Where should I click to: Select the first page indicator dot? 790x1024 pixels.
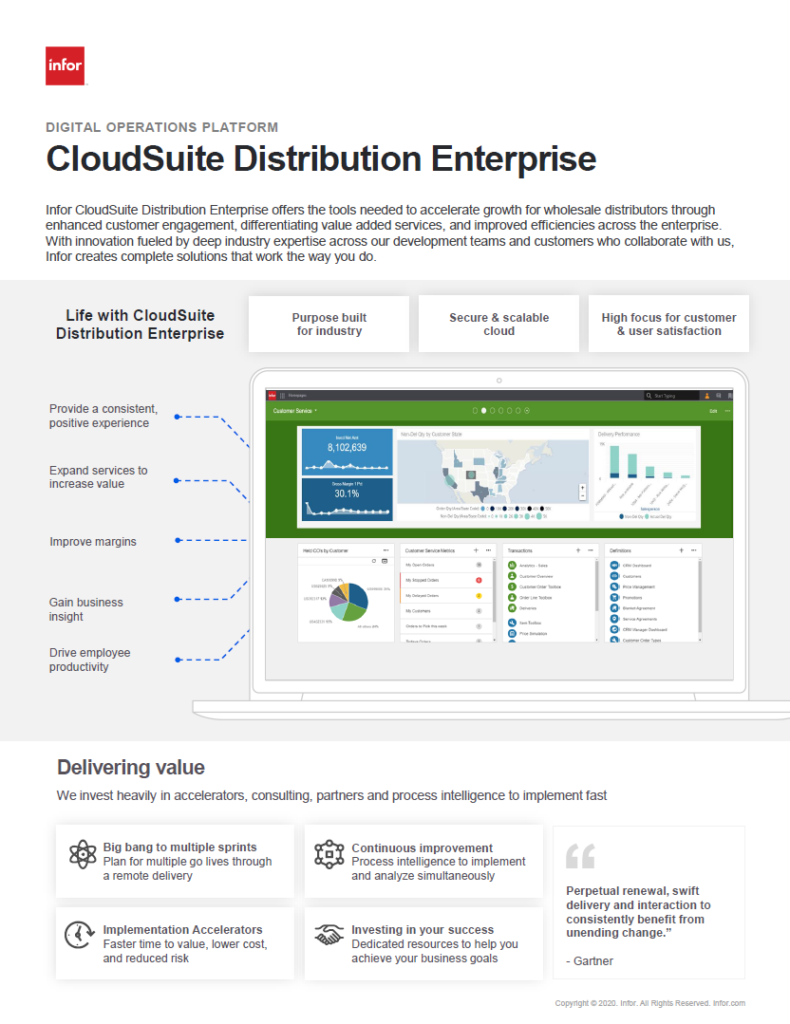tap(475, 411)
